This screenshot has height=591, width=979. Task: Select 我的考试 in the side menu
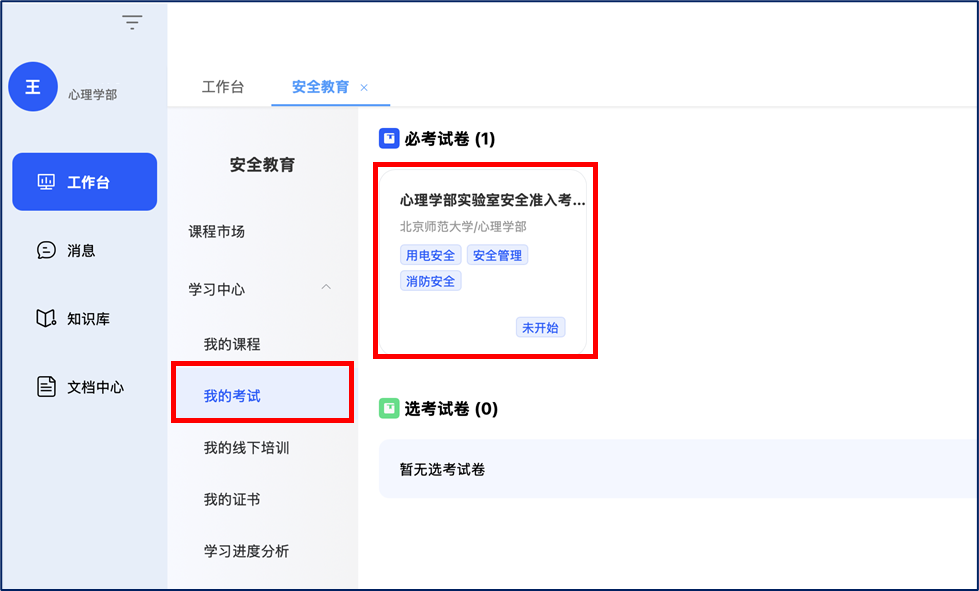point(232,396)
